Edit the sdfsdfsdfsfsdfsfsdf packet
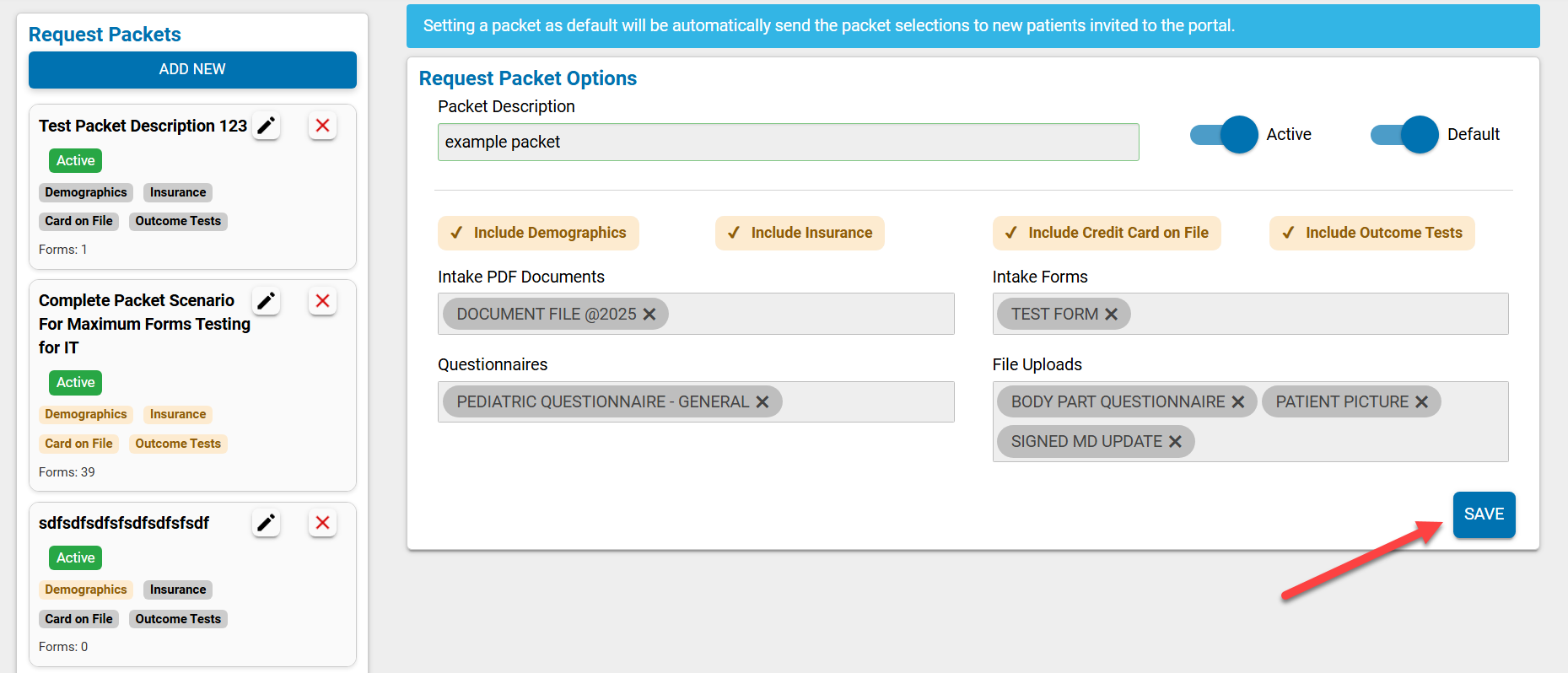1568x673 pixels. pyautogui.click(x=266, y=523)
